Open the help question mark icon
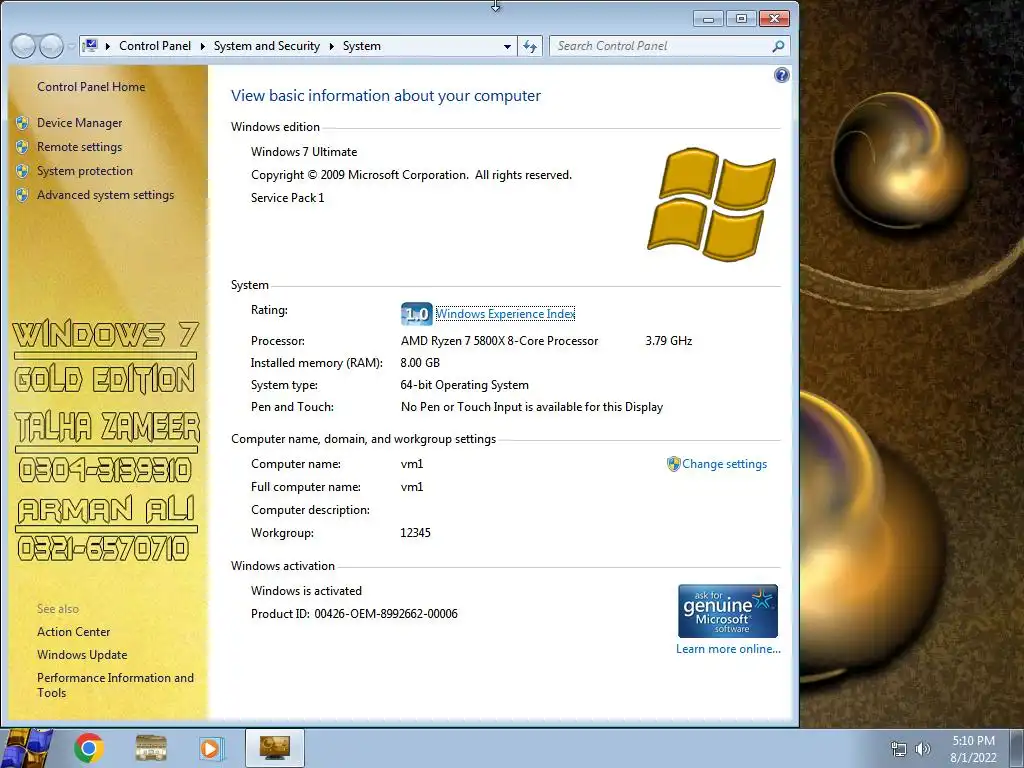 click(782, 75)
